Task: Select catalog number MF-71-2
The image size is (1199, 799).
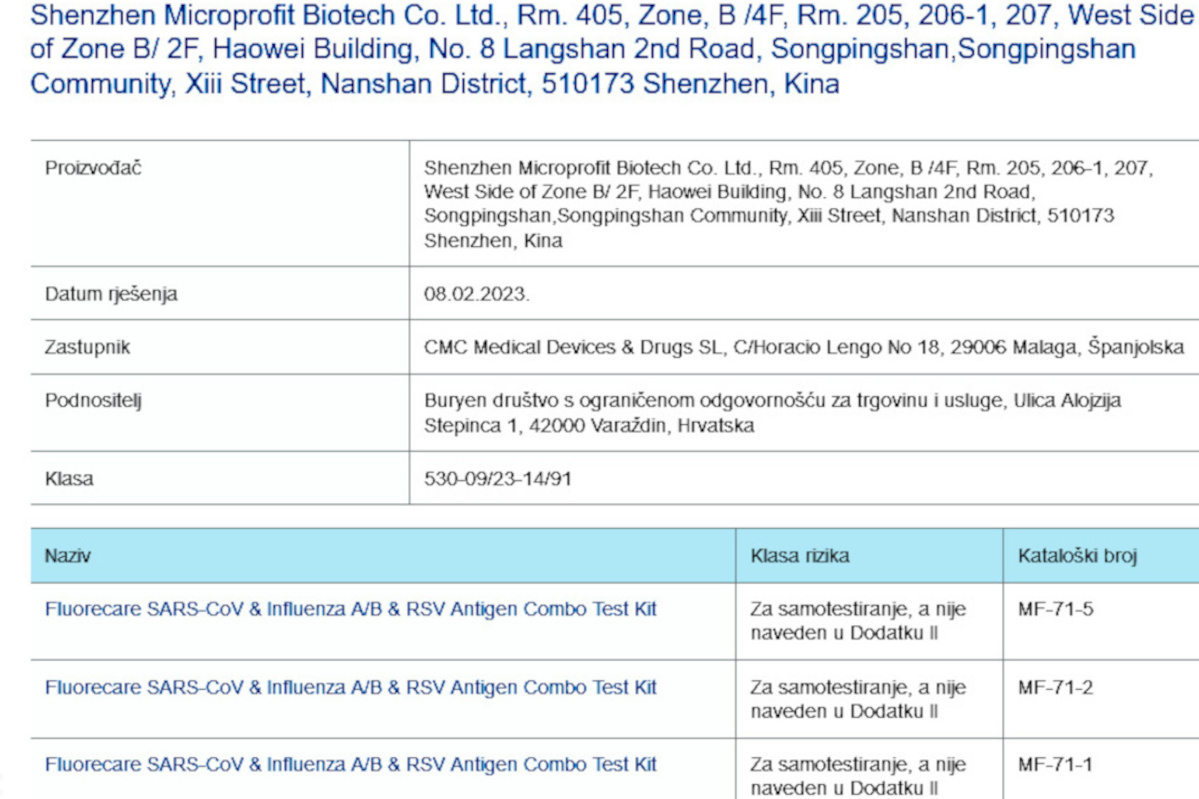Action: [x=1055, y=687]
